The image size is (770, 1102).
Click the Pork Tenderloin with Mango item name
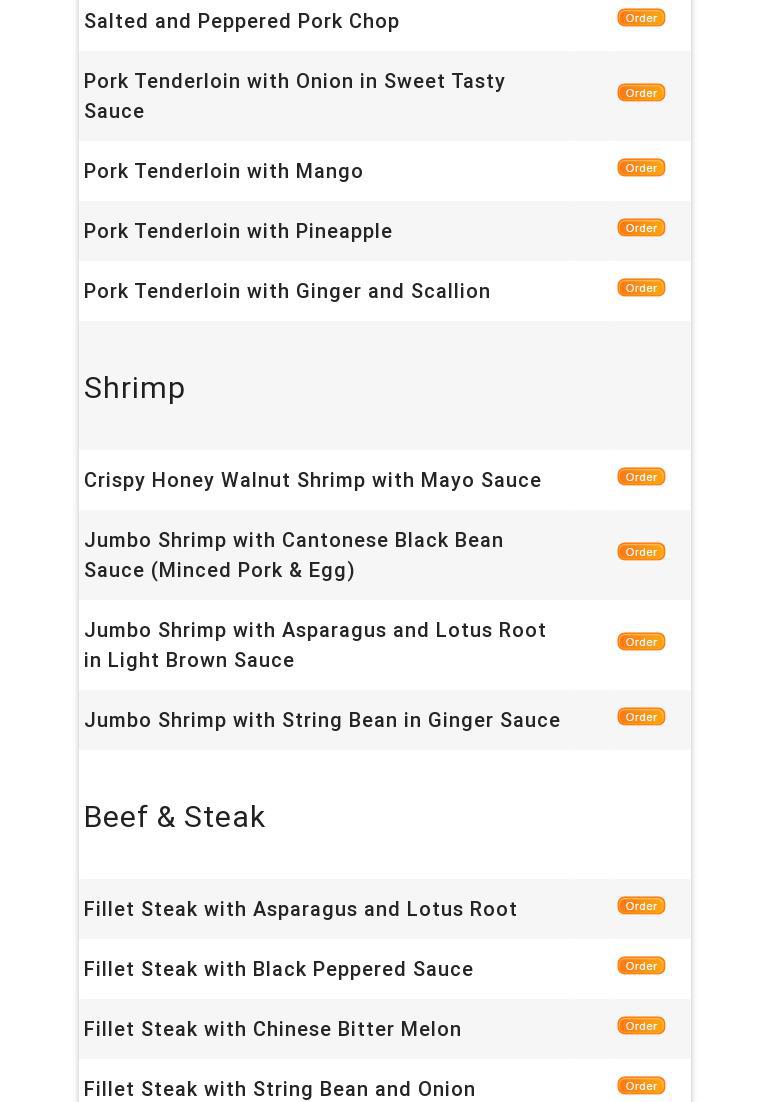tap(224, 171)
